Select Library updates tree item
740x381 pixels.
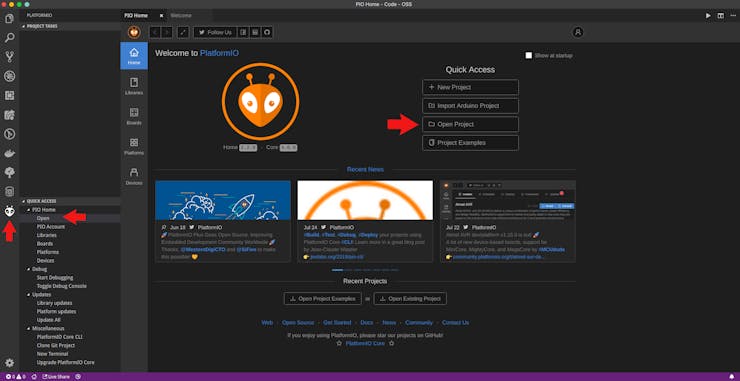pos(54,303)
